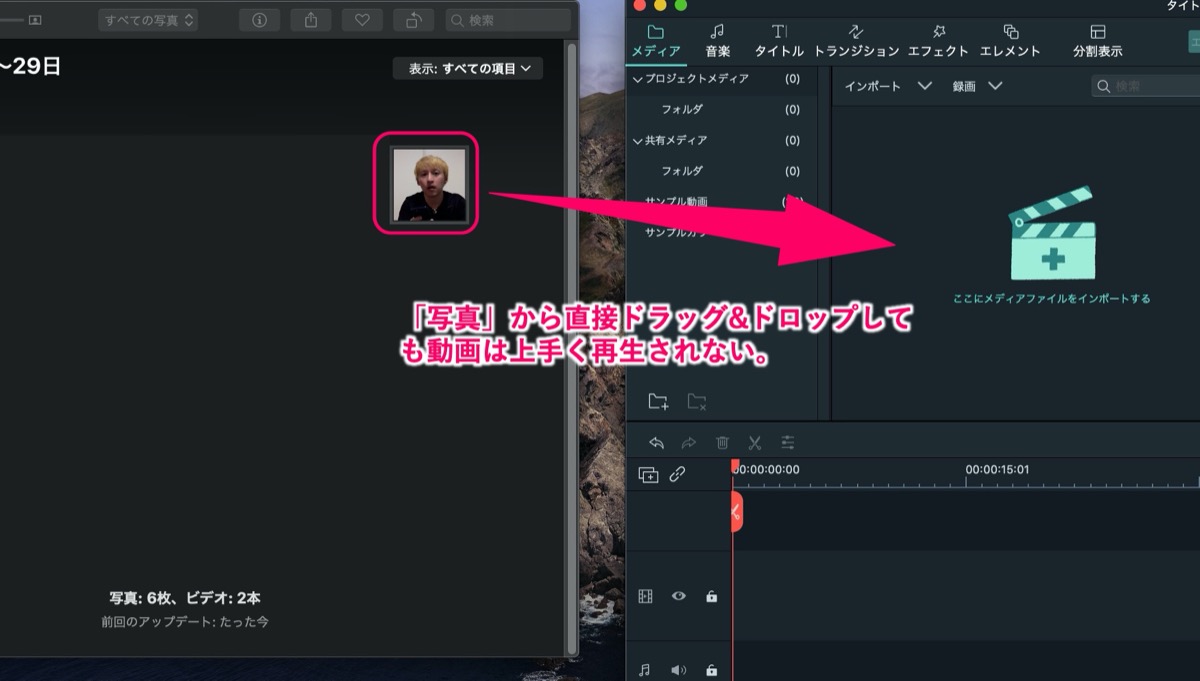Lock the video track
This screenshot has width=1200, height=681.
(711, 596)
